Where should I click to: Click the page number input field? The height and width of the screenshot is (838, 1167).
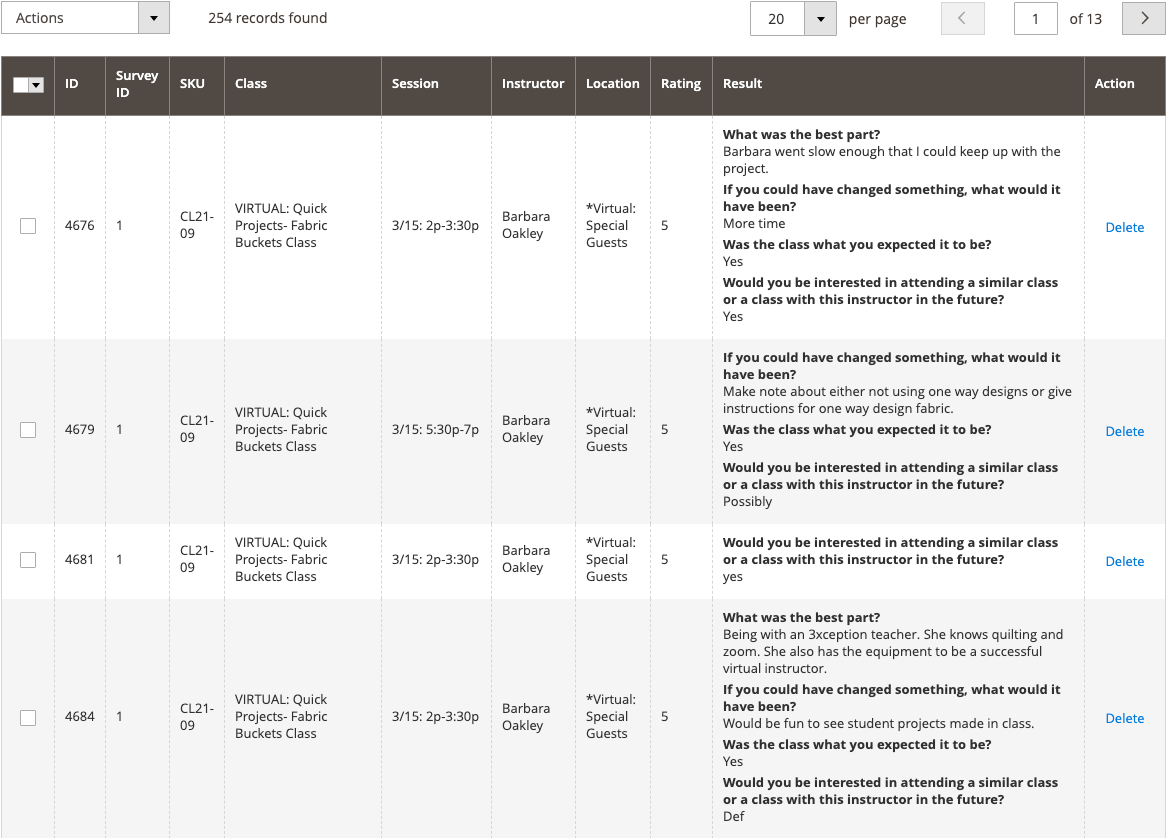pyautogui.click(x=1035, y=19)
